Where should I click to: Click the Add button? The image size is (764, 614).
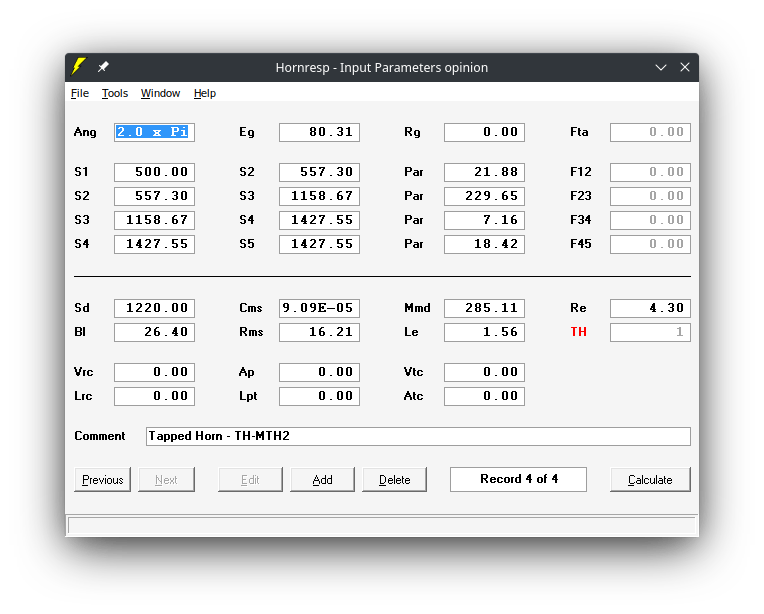[x=322, y=480]
